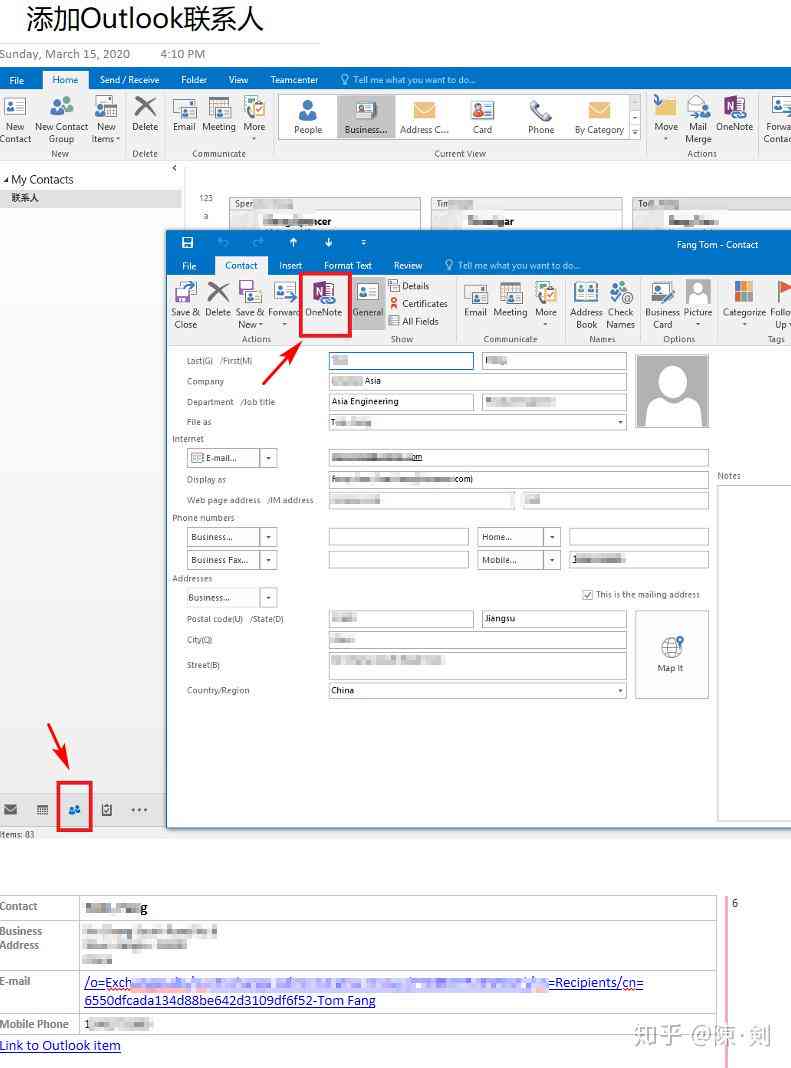
Task: Open New Items menu in main ribbon
Action: (x=106, y=120)
